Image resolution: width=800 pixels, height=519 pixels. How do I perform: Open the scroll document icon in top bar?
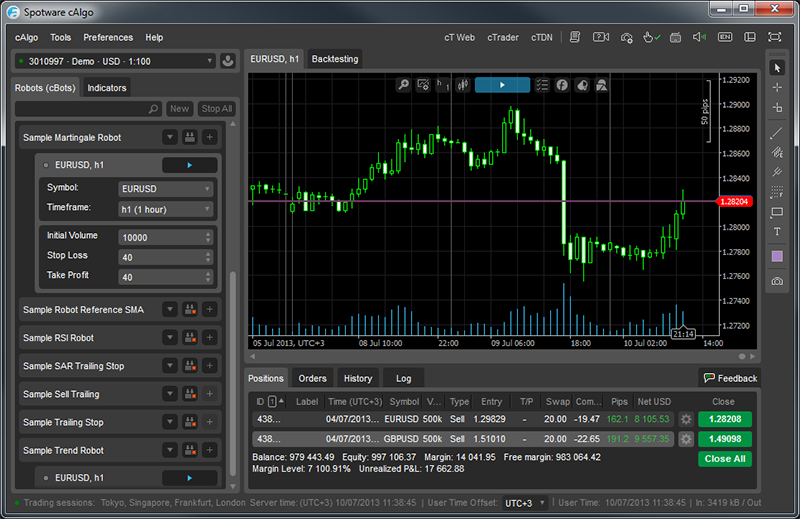tap(574, 37)
